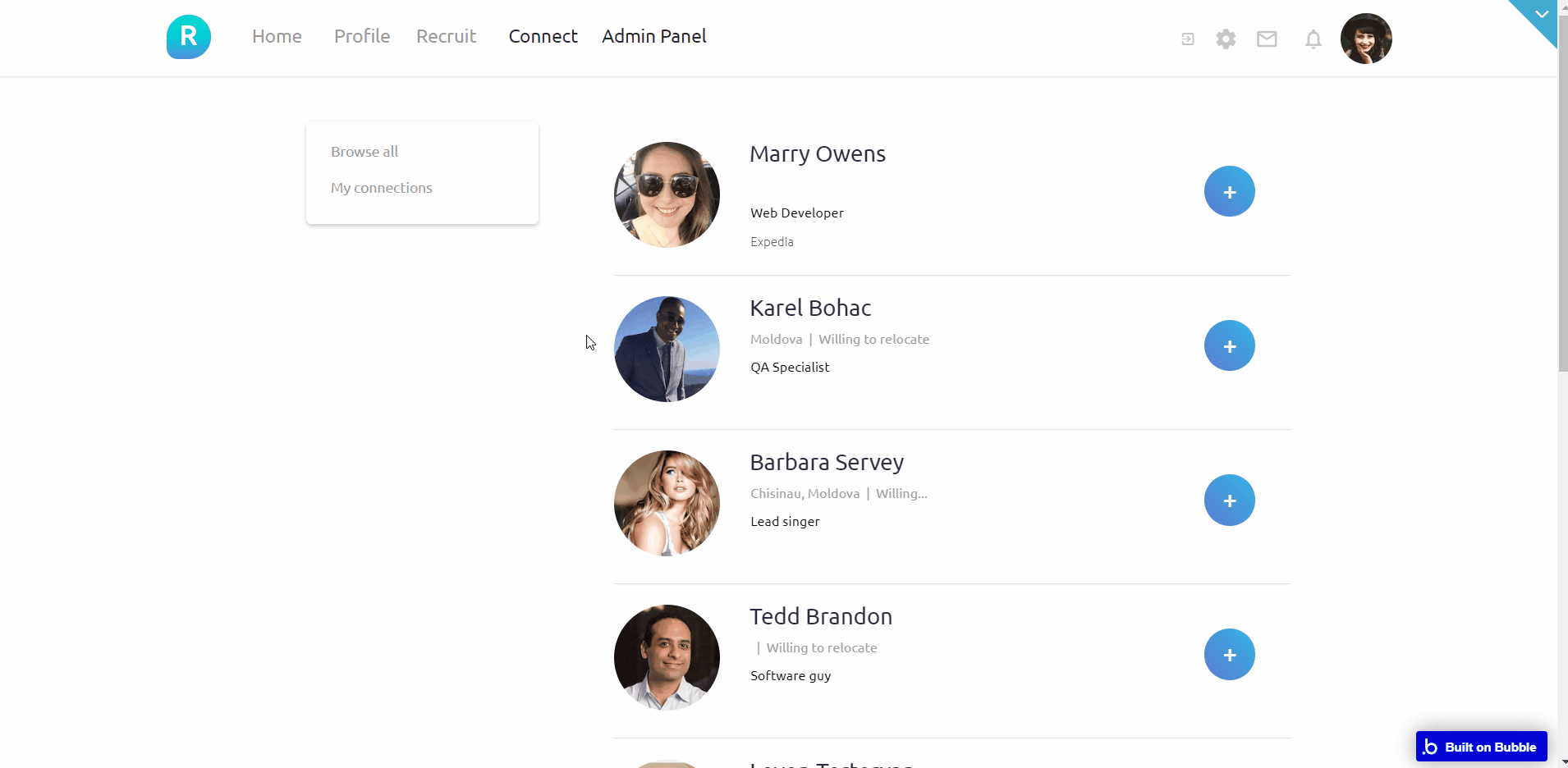Click the Built on Bubble badge
Image resolution: width=1568 pixels, height=768 pixels.
point(1481,747)
